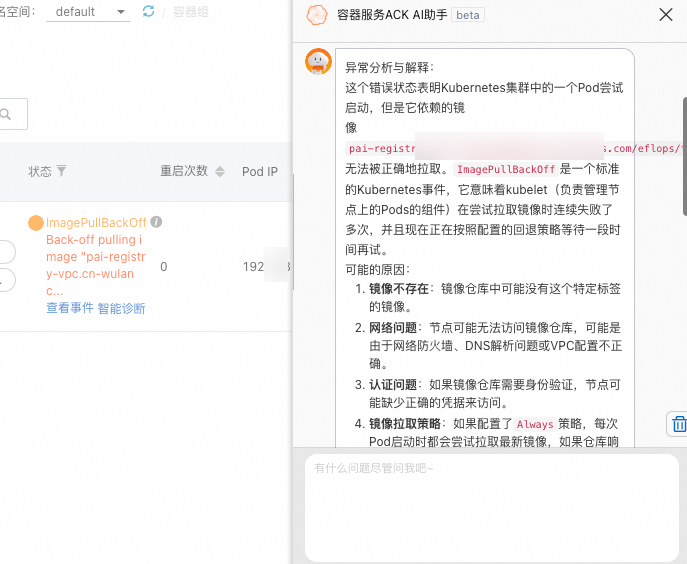This screenshot has width=687, height=564.
Task: Click the 容器服务ACK AI助手 title
Action: (392, 15)
